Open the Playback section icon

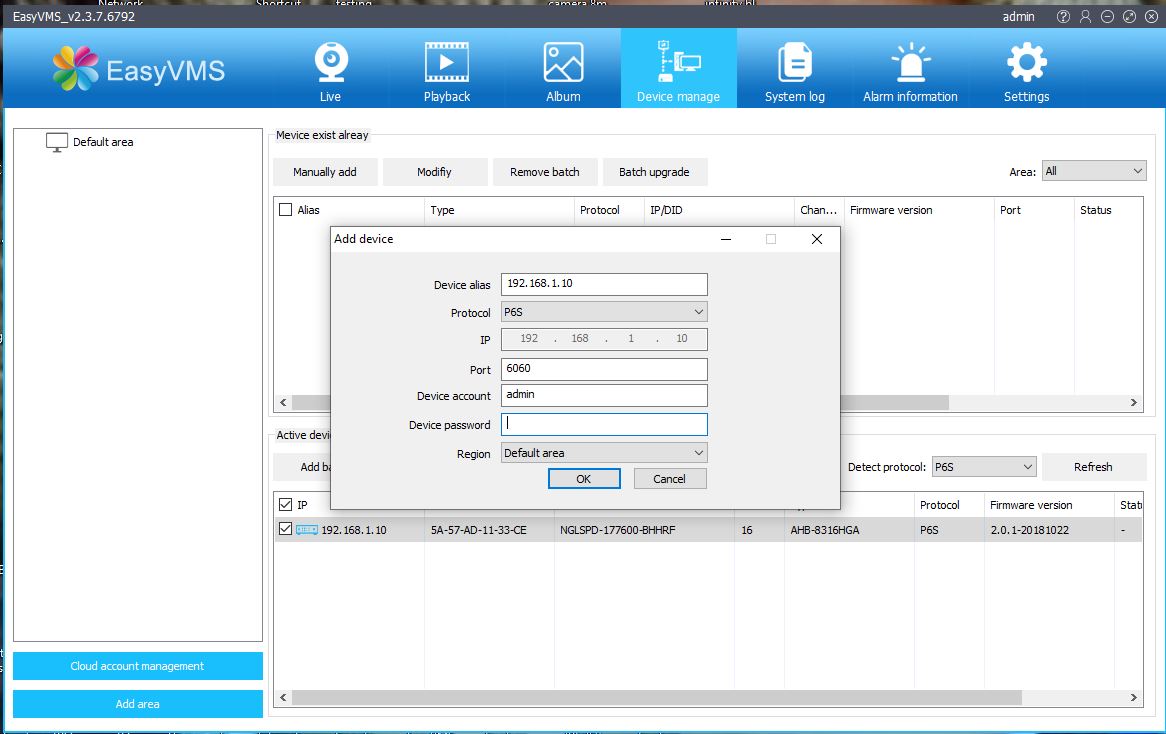coord(446,62)
